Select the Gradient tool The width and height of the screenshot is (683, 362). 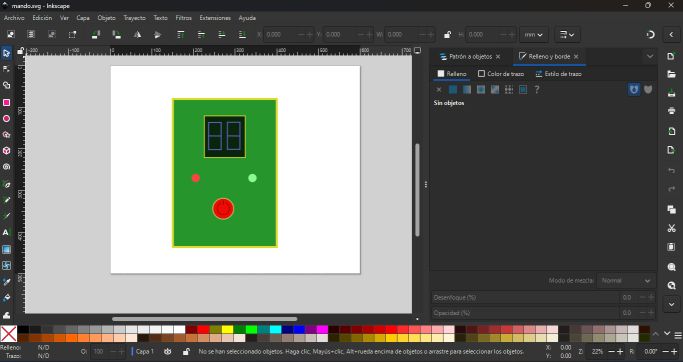[6, 249]
